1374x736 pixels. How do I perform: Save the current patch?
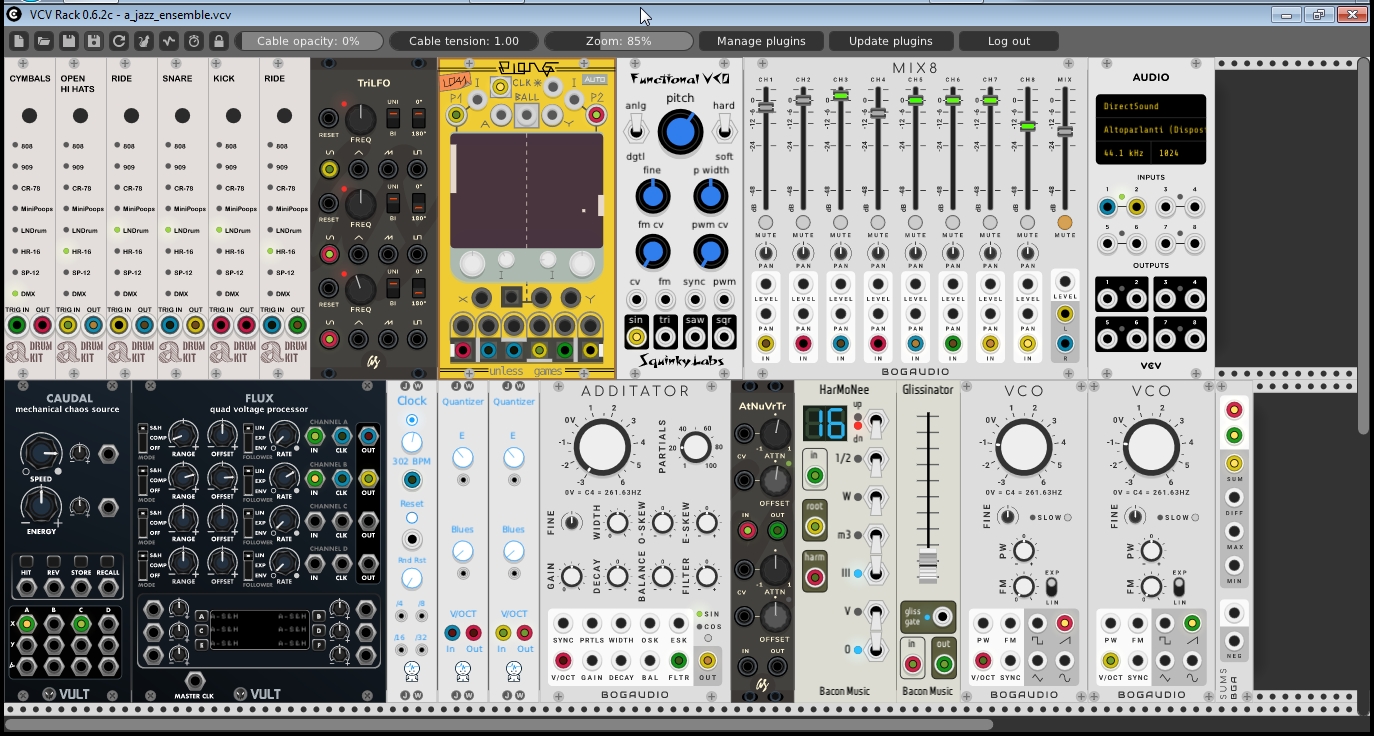69,41
